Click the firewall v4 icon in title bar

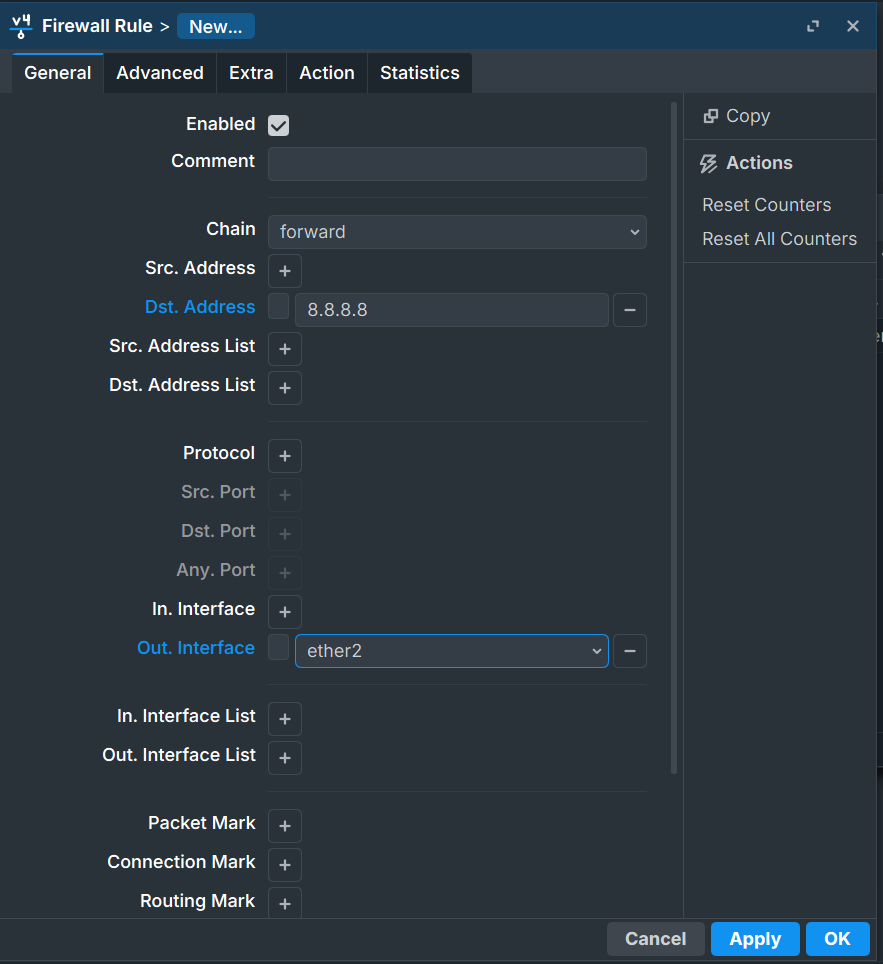(x=21, y=26)
